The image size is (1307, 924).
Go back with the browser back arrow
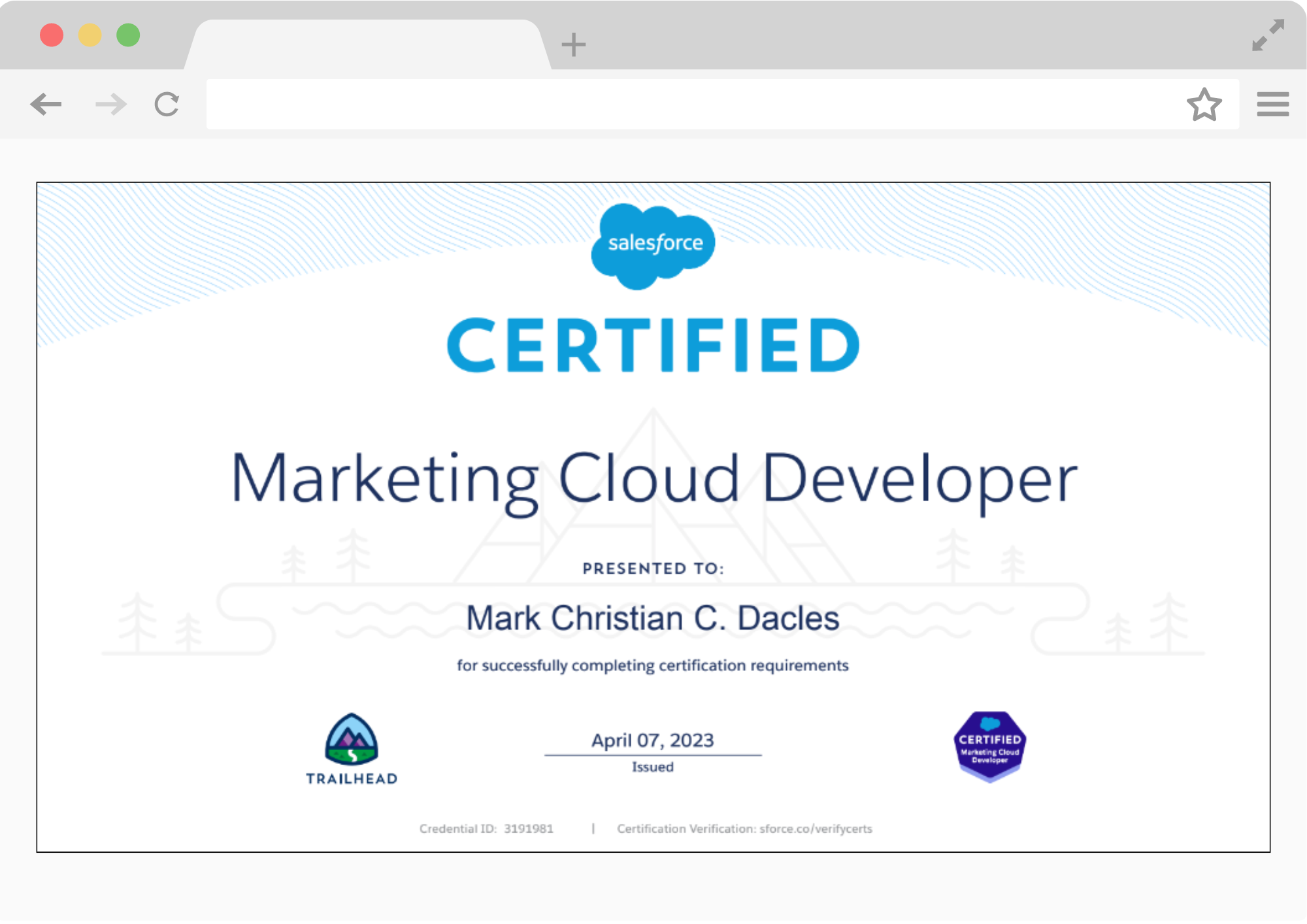(46, 104)
